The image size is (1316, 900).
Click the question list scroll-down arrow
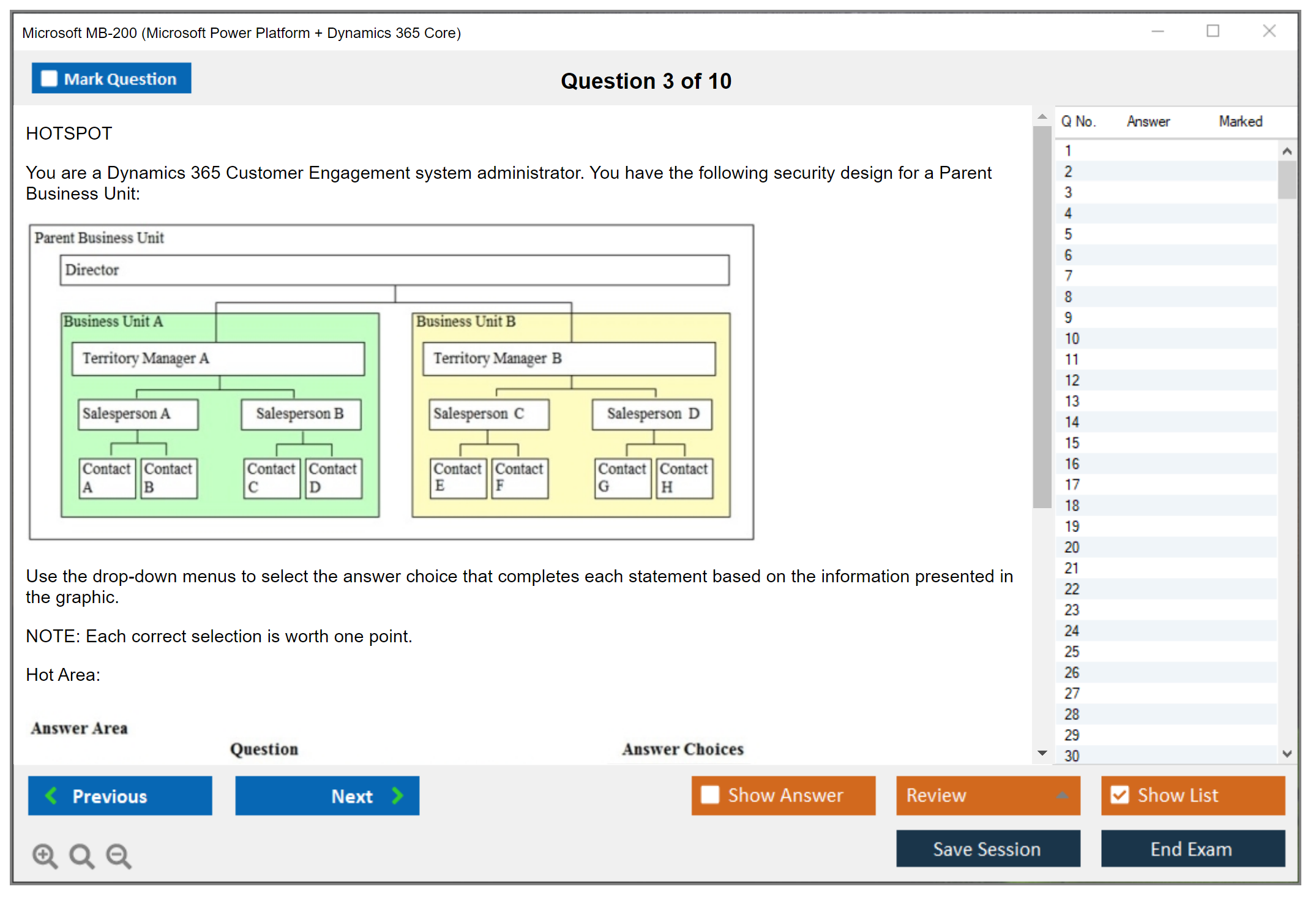(x=1287, y=754)
